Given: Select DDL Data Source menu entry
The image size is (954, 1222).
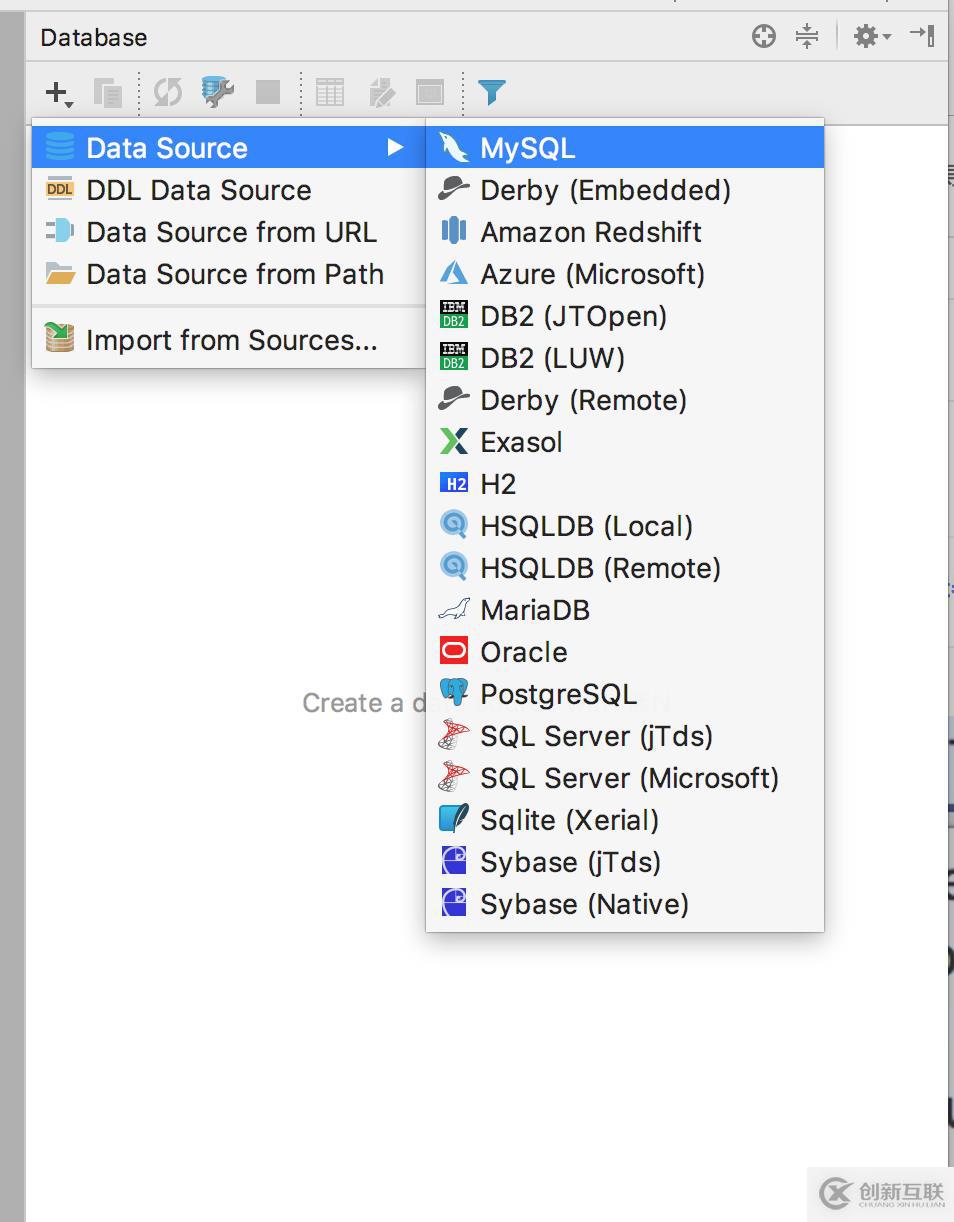Looking at the screenshot, I should (228, 190).
